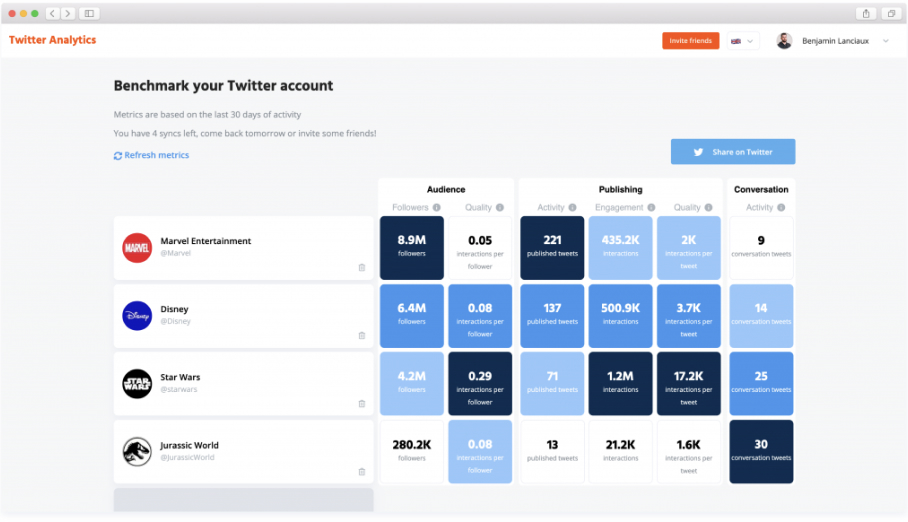The image size is (908, 522).
Task: Click info icon next to Publishing Activity
Action: pyautogui.click(x=572, y=207)
